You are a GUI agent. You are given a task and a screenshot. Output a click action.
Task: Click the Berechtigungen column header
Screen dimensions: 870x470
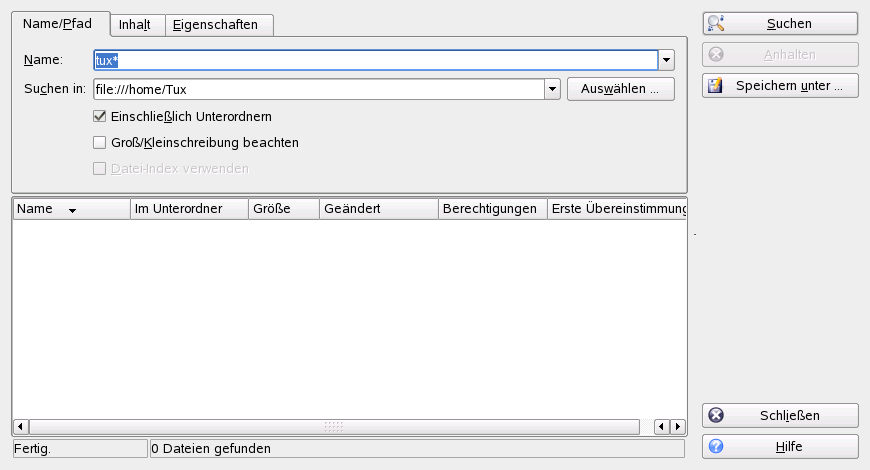pyautogui.click(x=493, y=209)
